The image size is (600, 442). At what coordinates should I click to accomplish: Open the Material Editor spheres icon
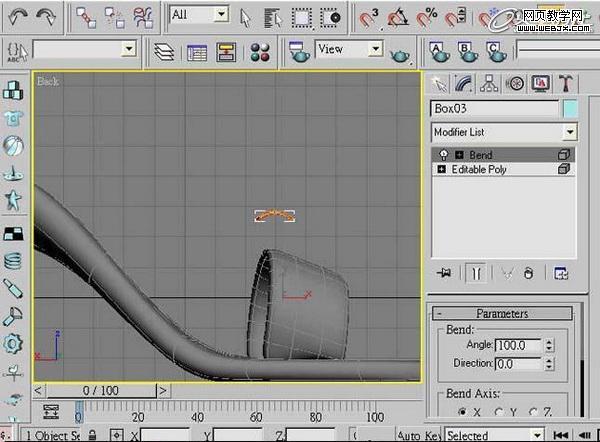260,52
